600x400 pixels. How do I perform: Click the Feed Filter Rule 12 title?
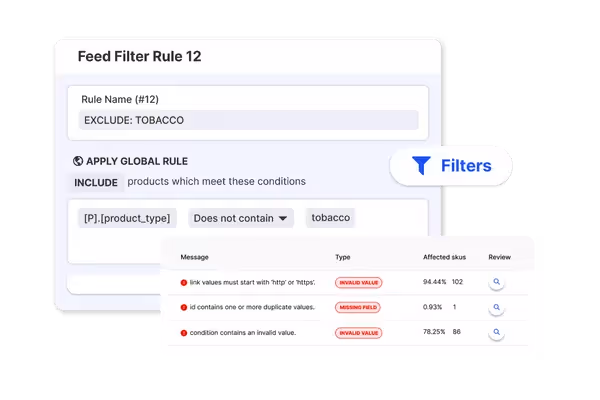tap(139, 56)
